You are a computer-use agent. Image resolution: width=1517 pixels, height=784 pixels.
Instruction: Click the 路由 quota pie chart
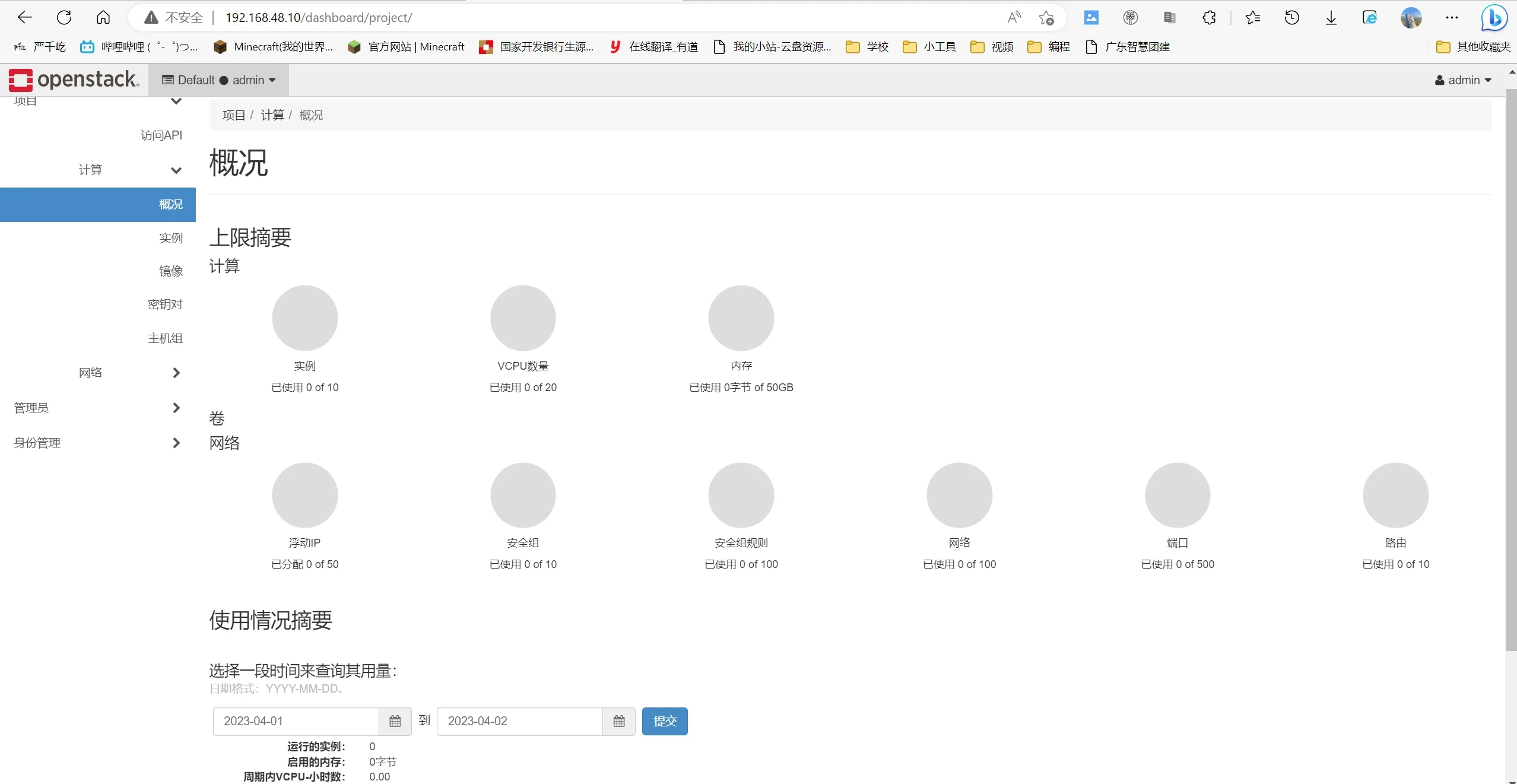(1396, 495)
